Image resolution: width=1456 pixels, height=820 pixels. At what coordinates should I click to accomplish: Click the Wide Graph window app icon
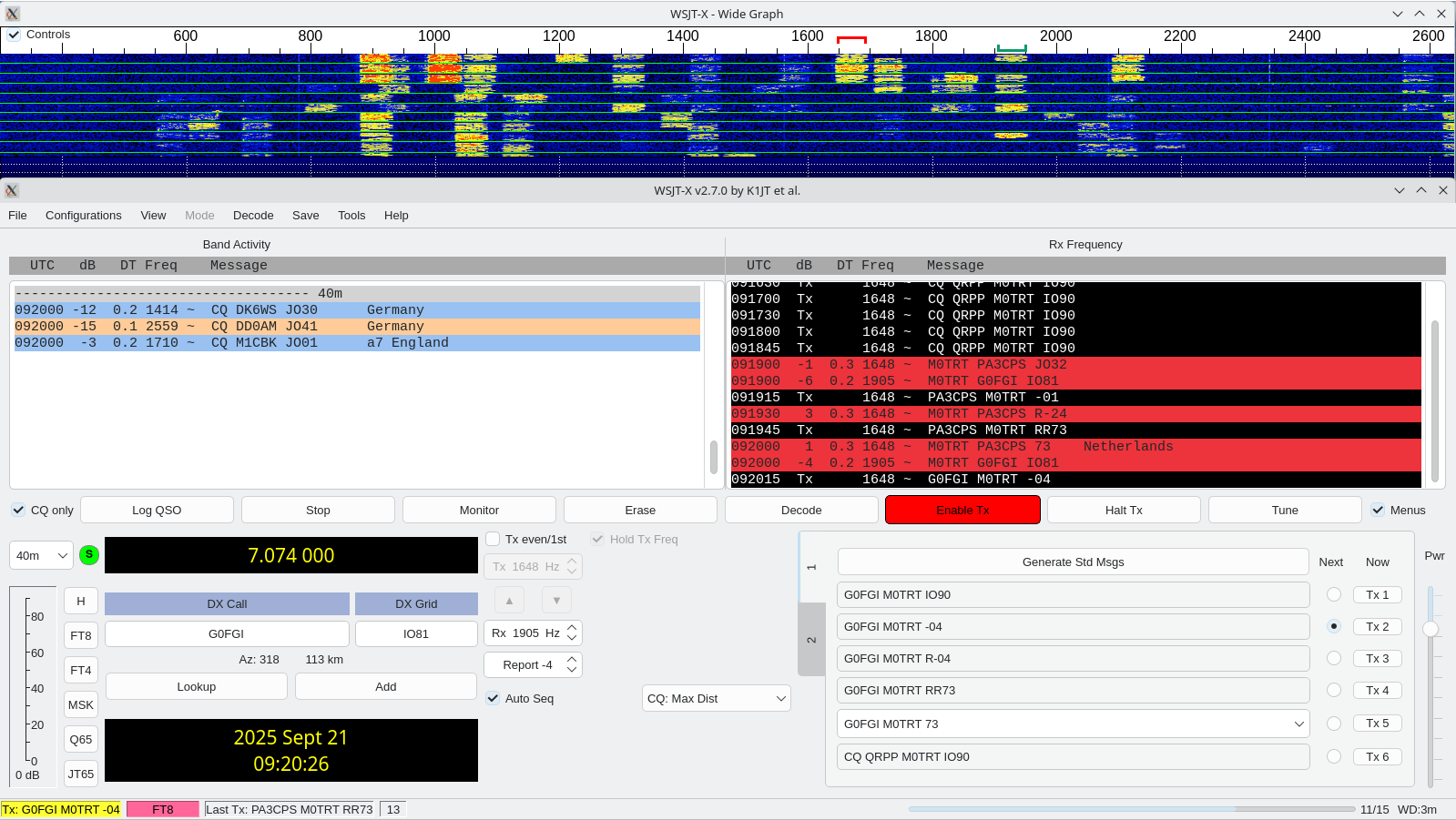(12, 14)
